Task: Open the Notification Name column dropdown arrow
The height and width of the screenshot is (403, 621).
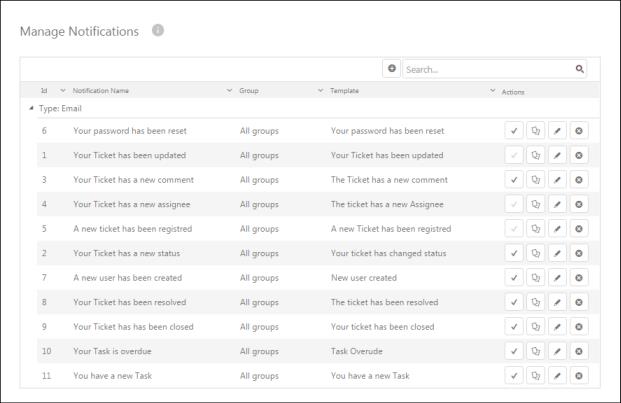Action: pyautogui.click(x=229, y=91)
